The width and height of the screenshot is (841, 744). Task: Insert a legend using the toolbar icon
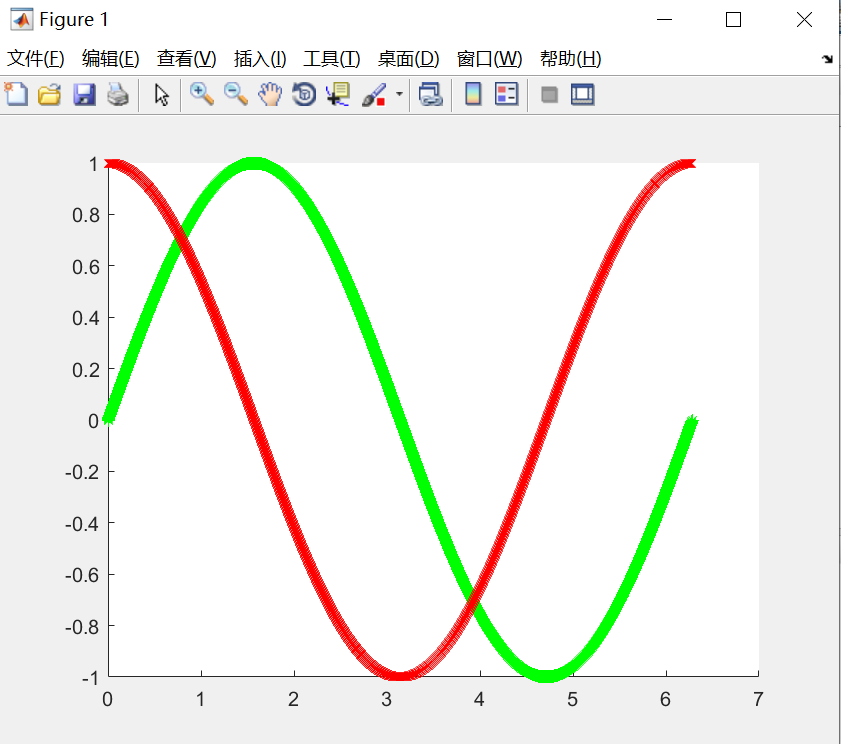506,94
